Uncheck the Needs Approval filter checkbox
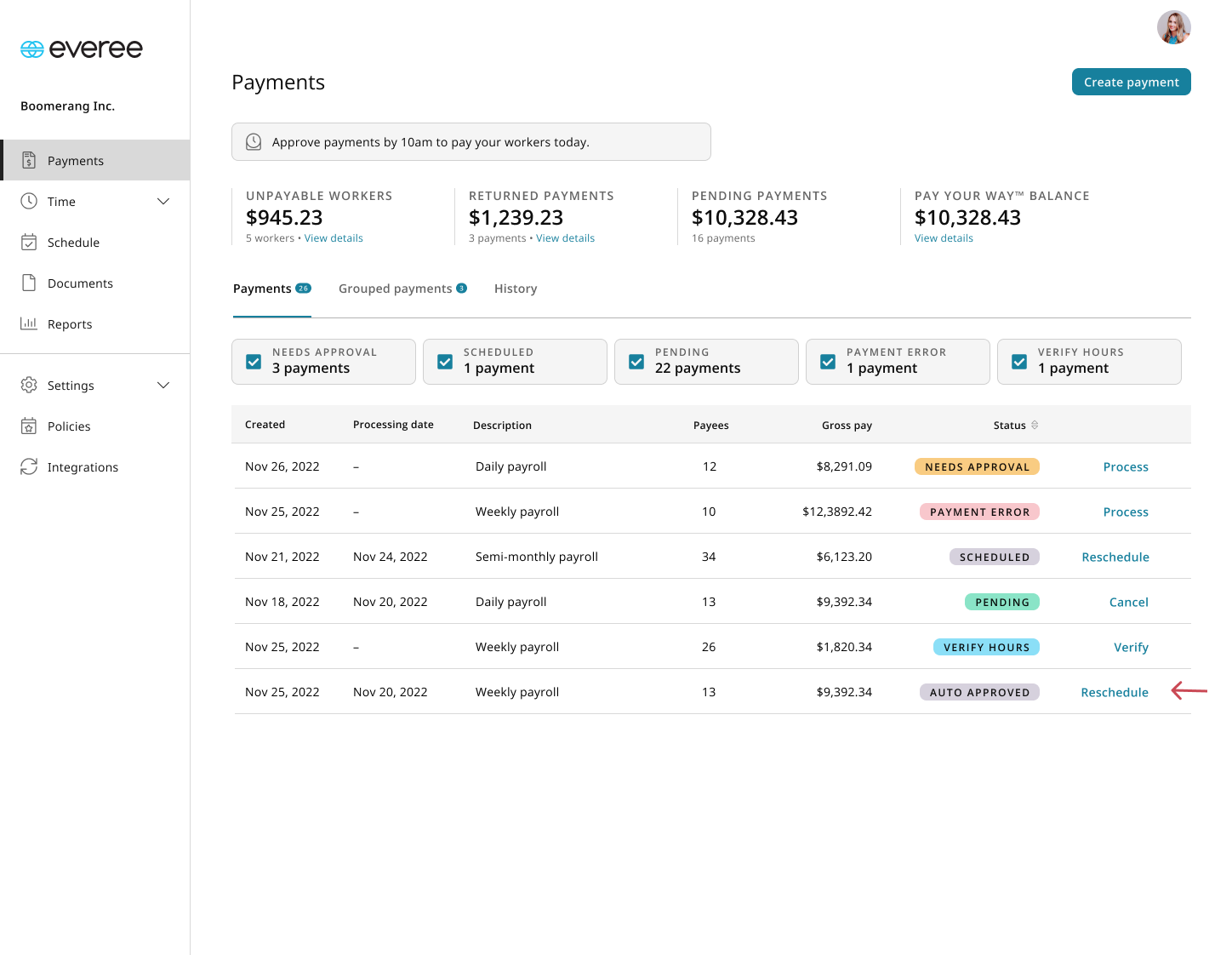The image size is (1232, 955). (254, 362)
